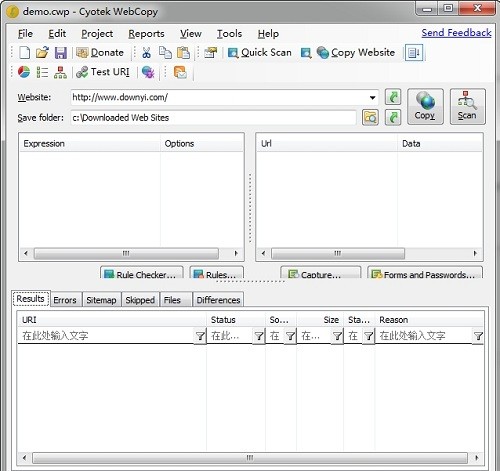Cut with the scissors icon

[146, 53]
